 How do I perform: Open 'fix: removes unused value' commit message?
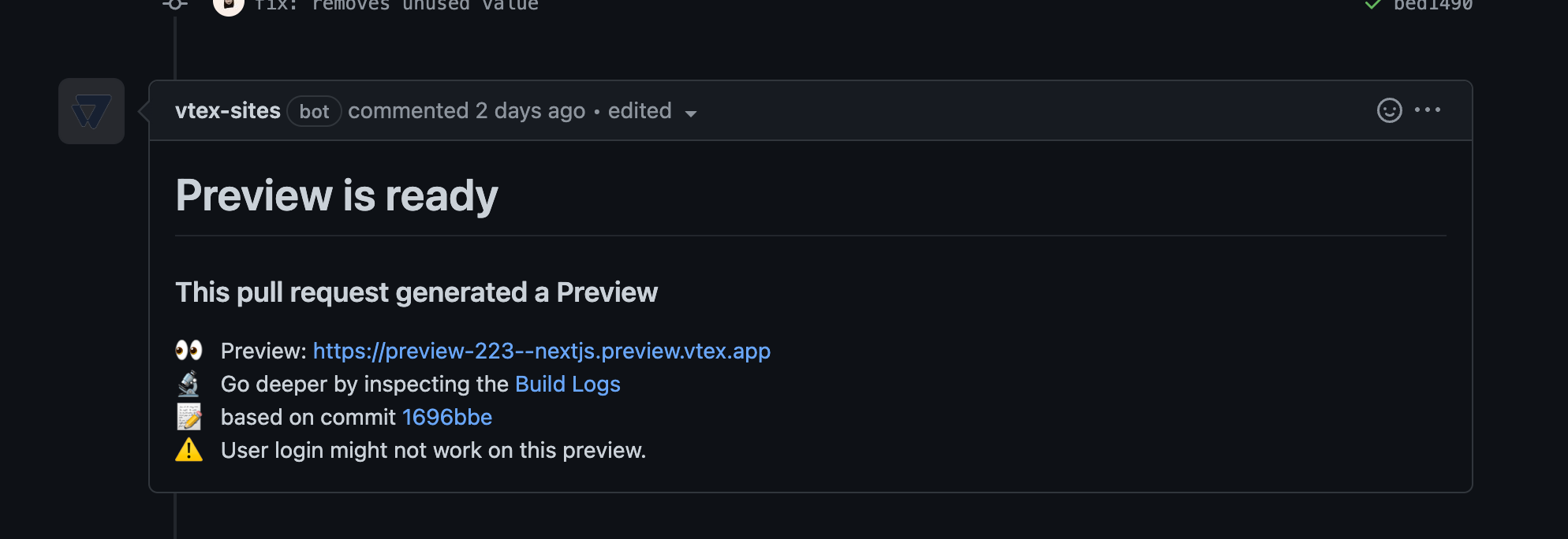click(396, 6)
